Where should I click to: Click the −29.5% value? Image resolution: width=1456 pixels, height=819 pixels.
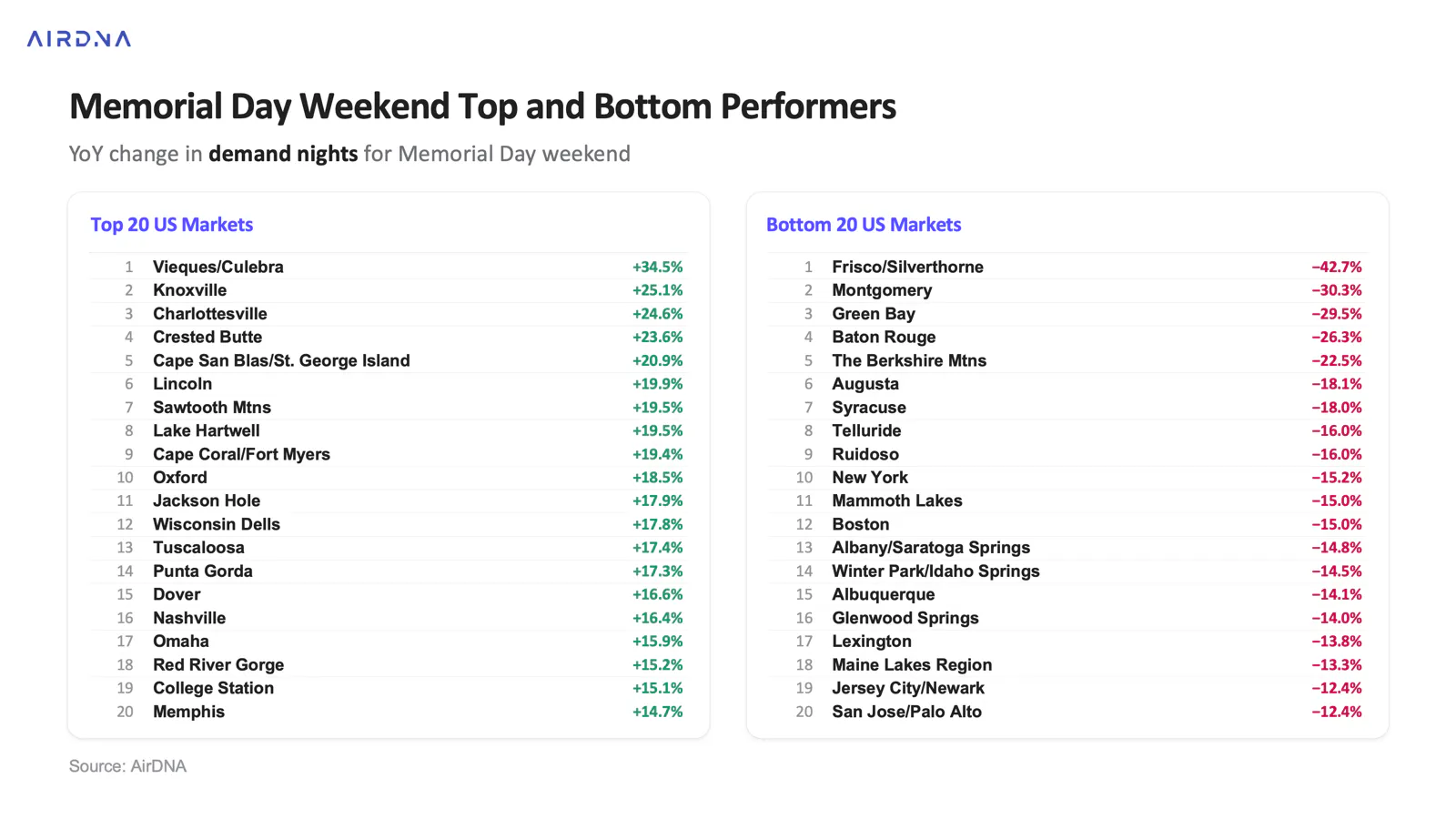point(1337,314)
